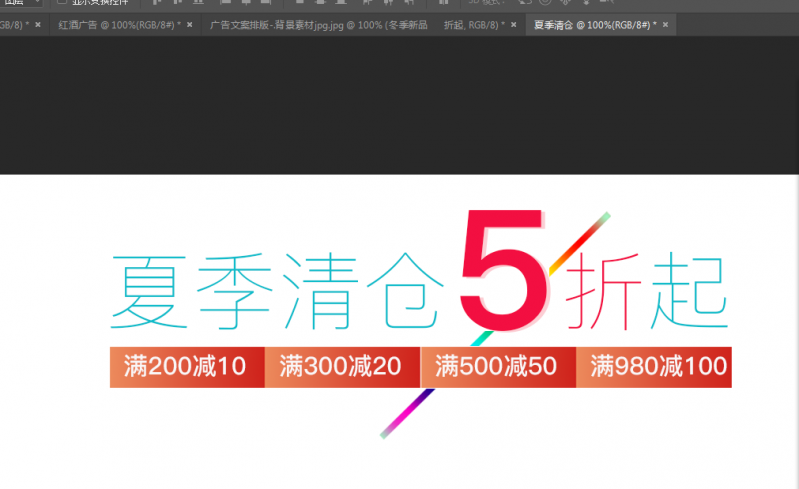This screenshot has width=799, height=489.
Task: Click the 满980减100 coupon banner
Action: point(656,367)
